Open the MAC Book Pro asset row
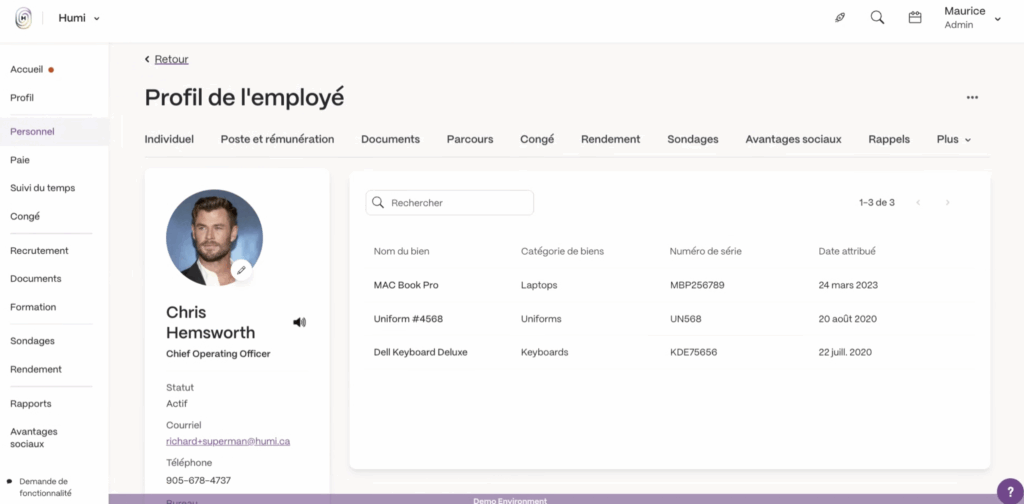 pos(406,285)
